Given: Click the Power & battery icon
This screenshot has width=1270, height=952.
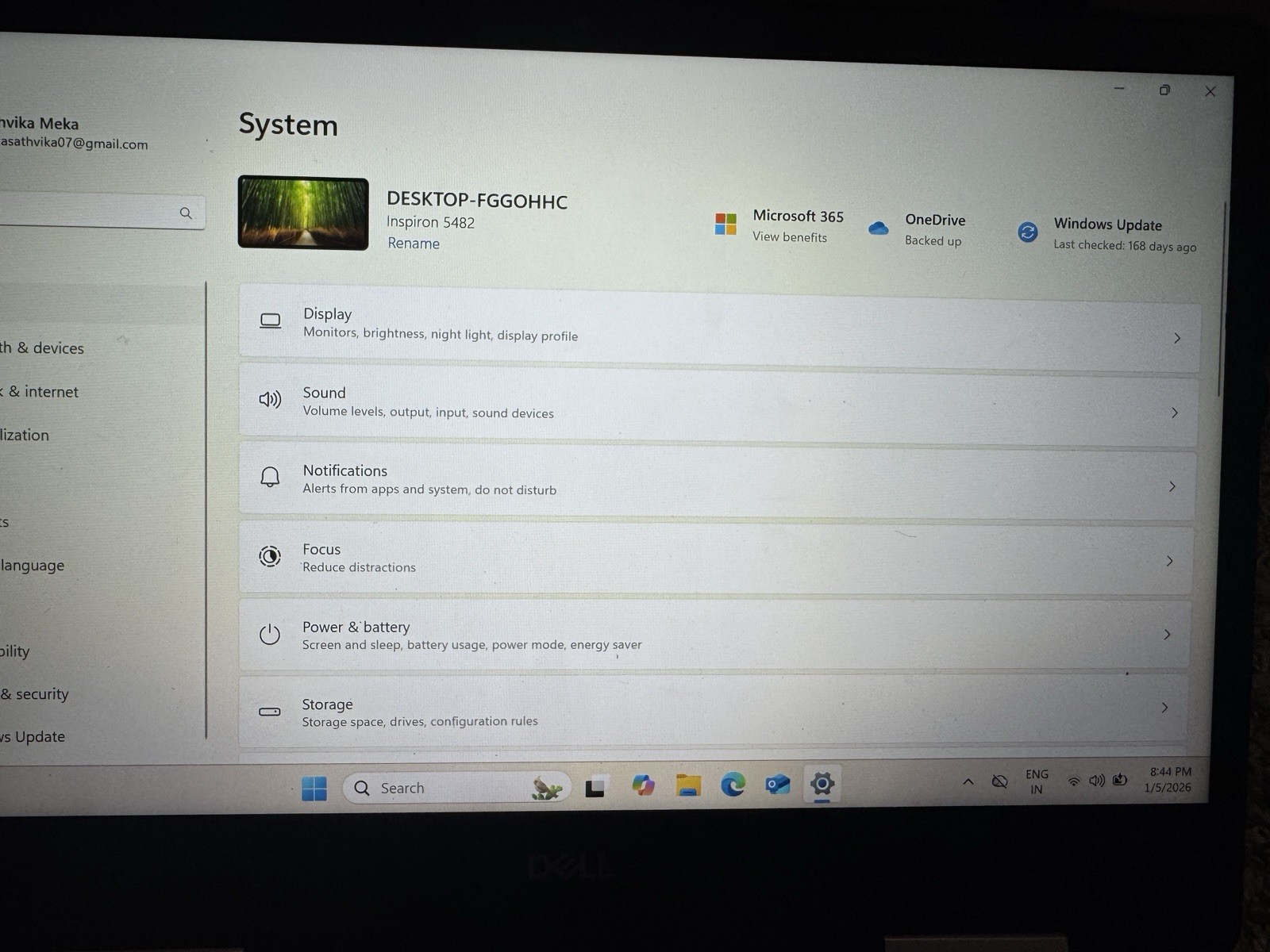Looking at the screenshot, I should click(x=270, y=634).
